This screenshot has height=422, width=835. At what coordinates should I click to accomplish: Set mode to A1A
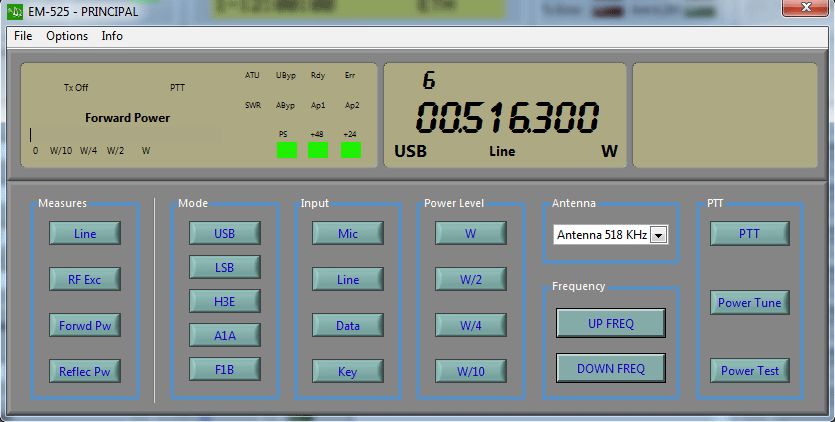pos(225,336)
